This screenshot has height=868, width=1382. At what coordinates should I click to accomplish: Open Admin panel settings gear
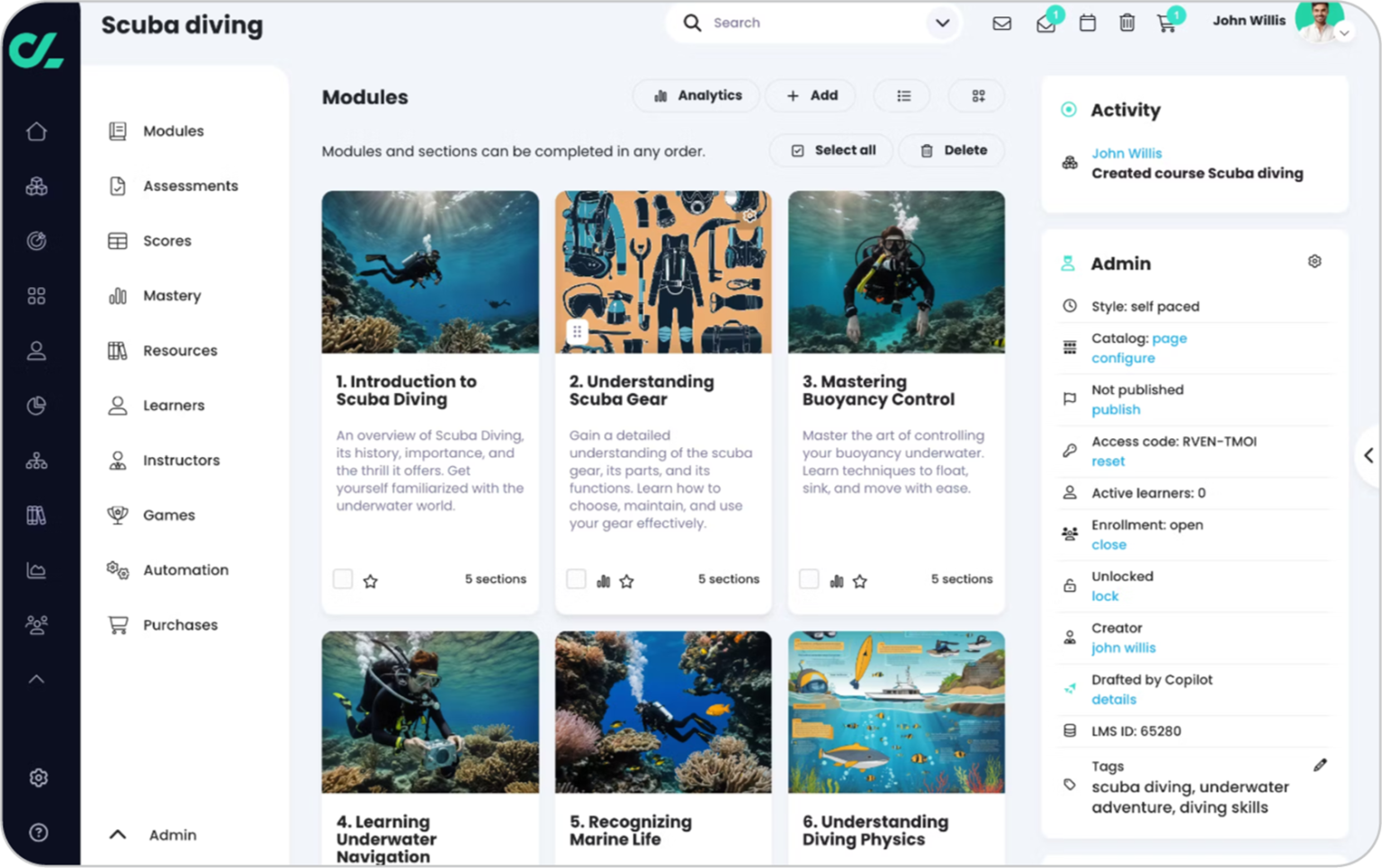(1315, 261)
